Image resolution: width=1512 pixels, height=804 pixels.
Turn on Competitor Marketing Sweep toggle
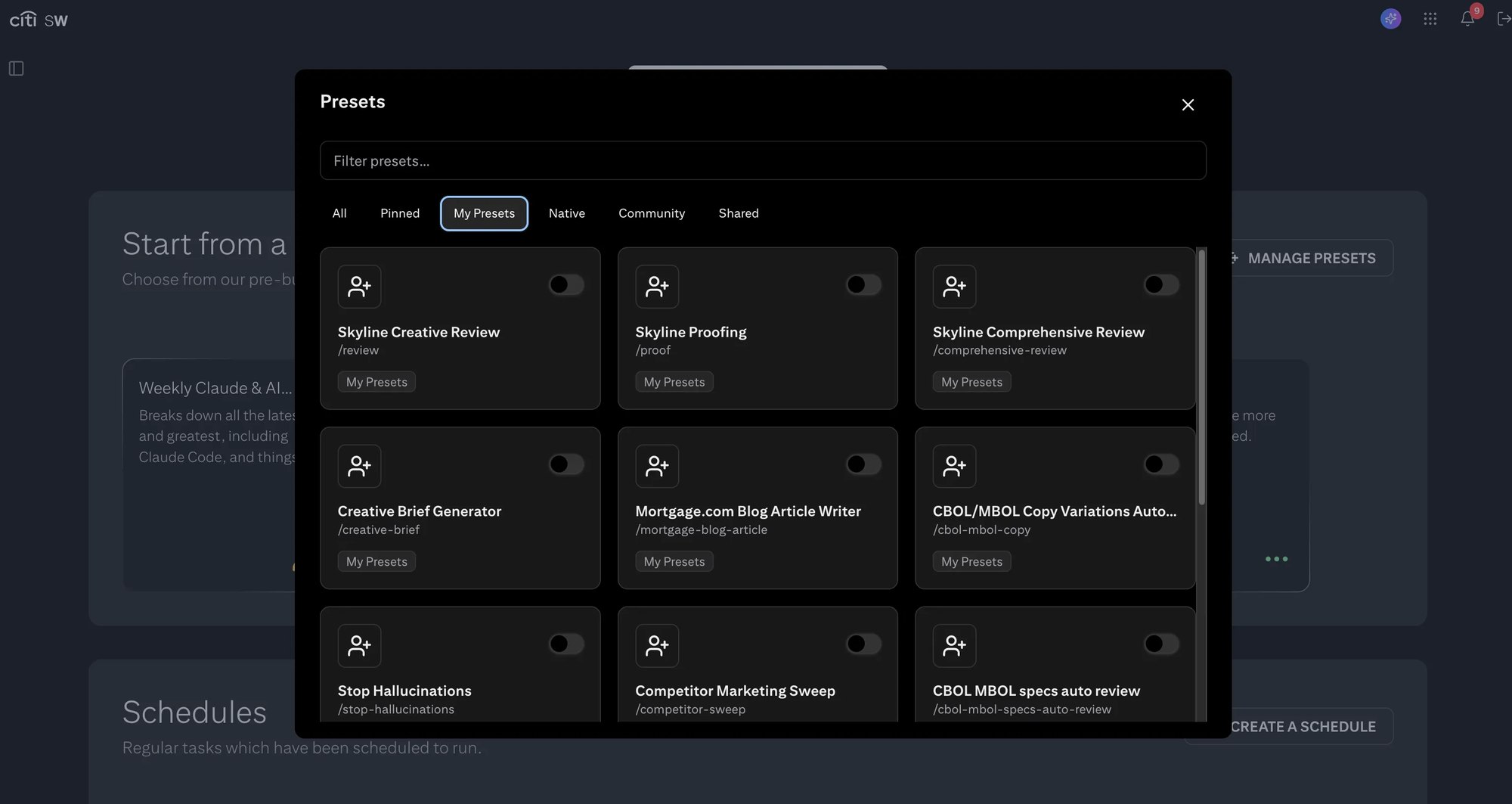pyautogui.click(x=863, y=644)
